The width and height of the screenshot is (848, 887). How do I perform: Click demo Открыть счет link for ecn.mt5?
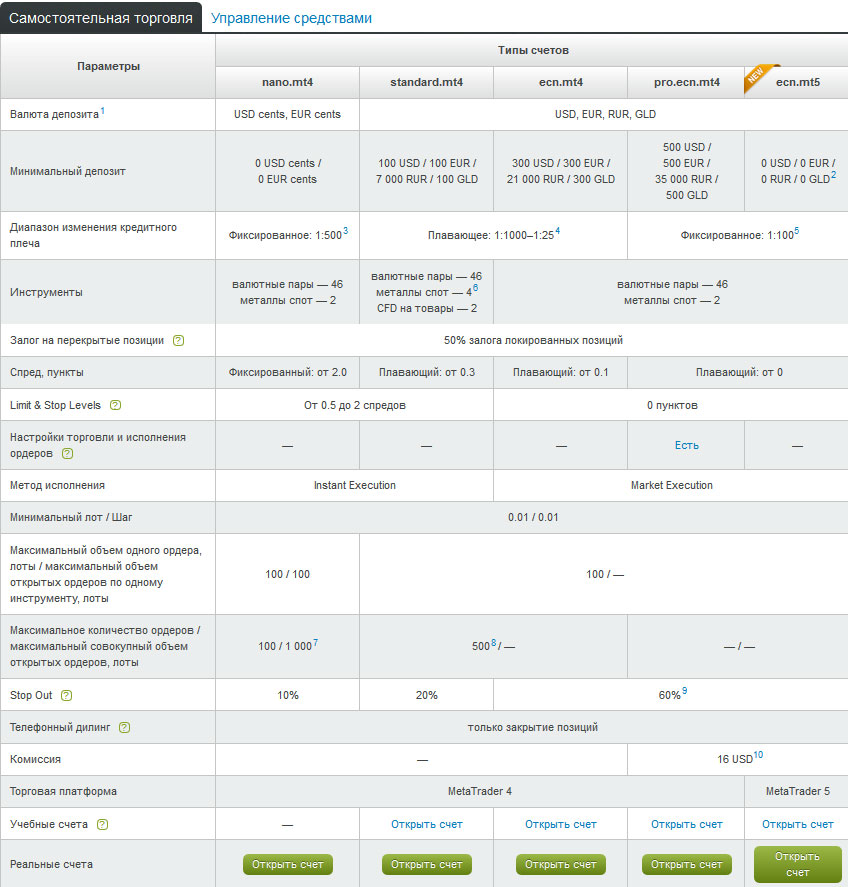tap(797, 824)
